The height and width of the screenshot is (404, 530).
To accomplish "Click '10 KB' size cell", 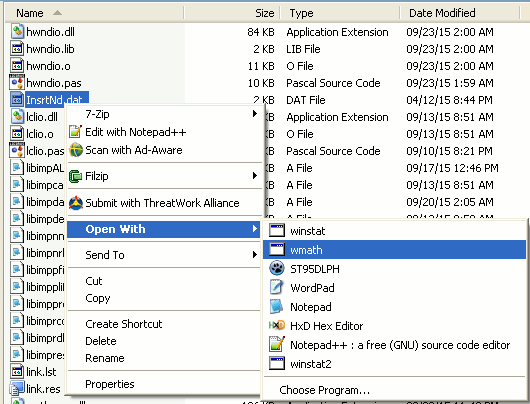I will [261, 83].
